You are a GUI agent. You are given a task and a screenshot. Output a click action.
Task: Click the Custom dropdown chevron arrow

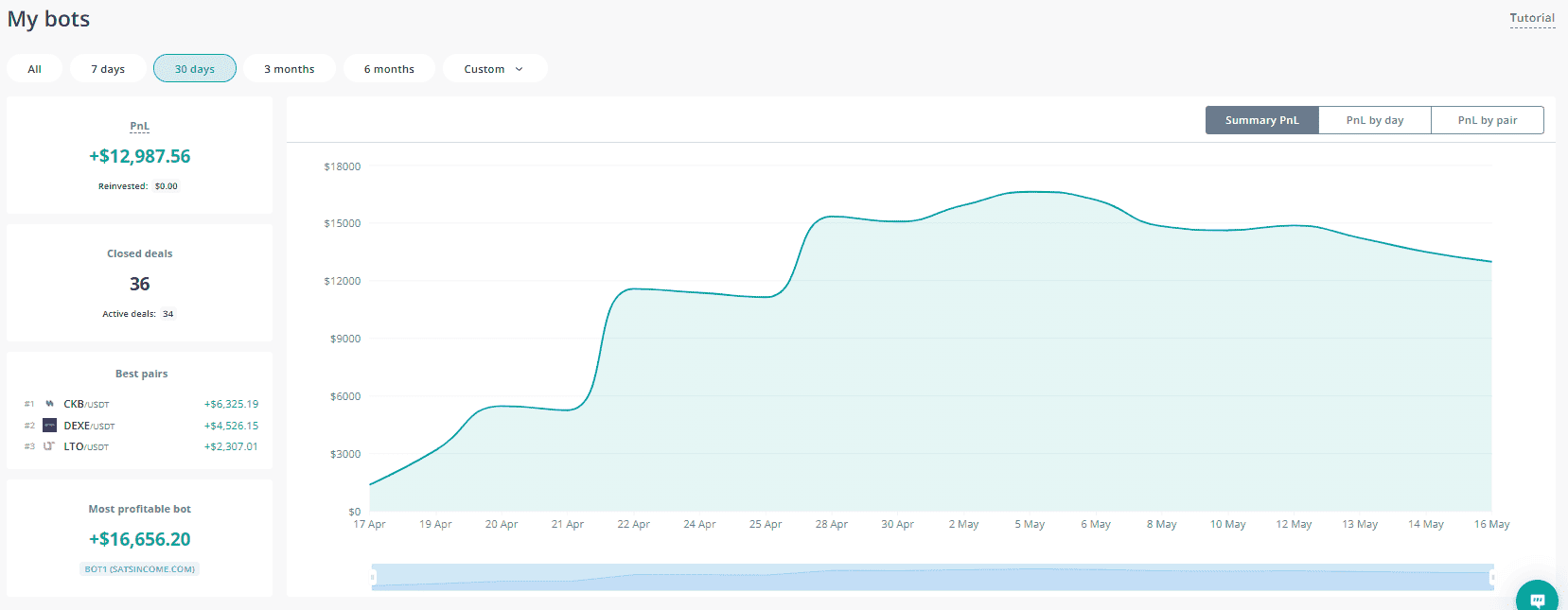519,69
